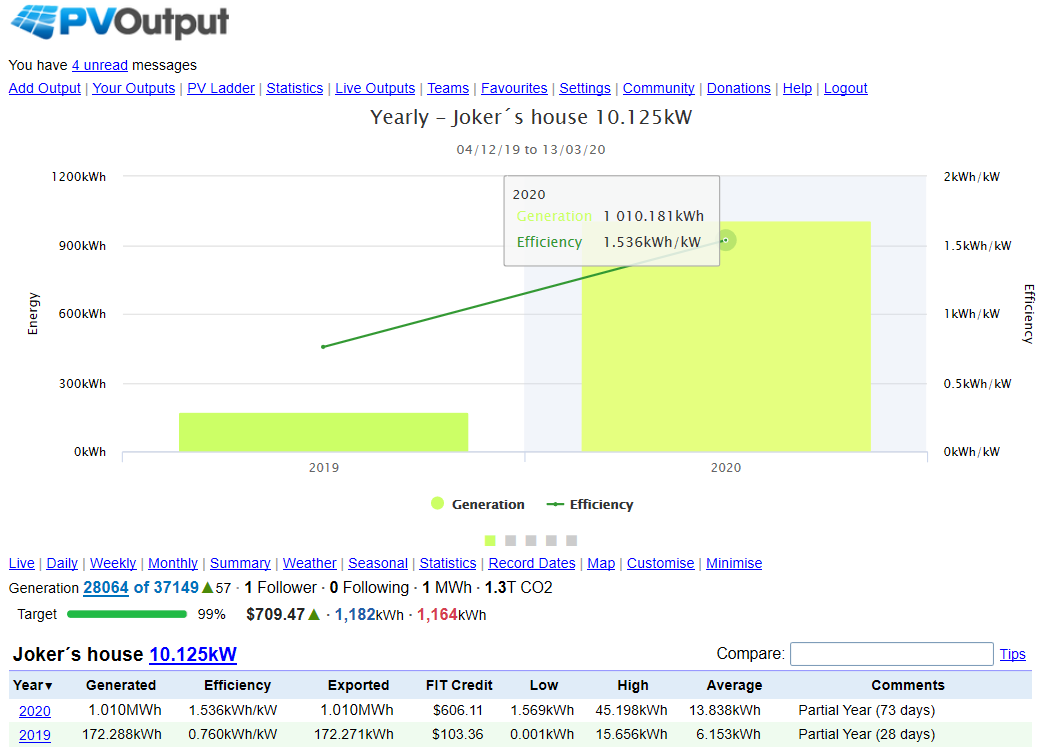Open Favourites
The image size is (1039, 747).
514,88
